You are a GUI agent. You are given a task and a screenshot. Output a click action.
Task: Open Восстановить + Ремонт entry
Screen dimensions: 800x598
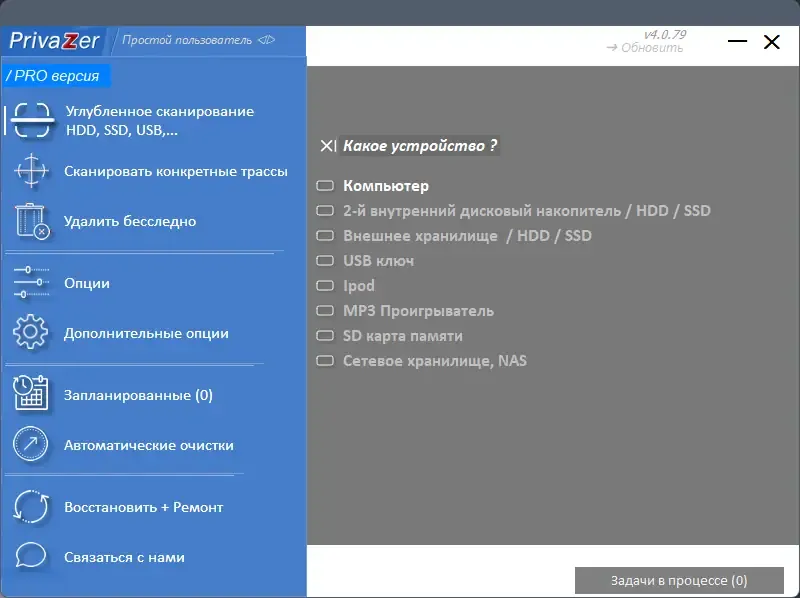pos(144,507)
